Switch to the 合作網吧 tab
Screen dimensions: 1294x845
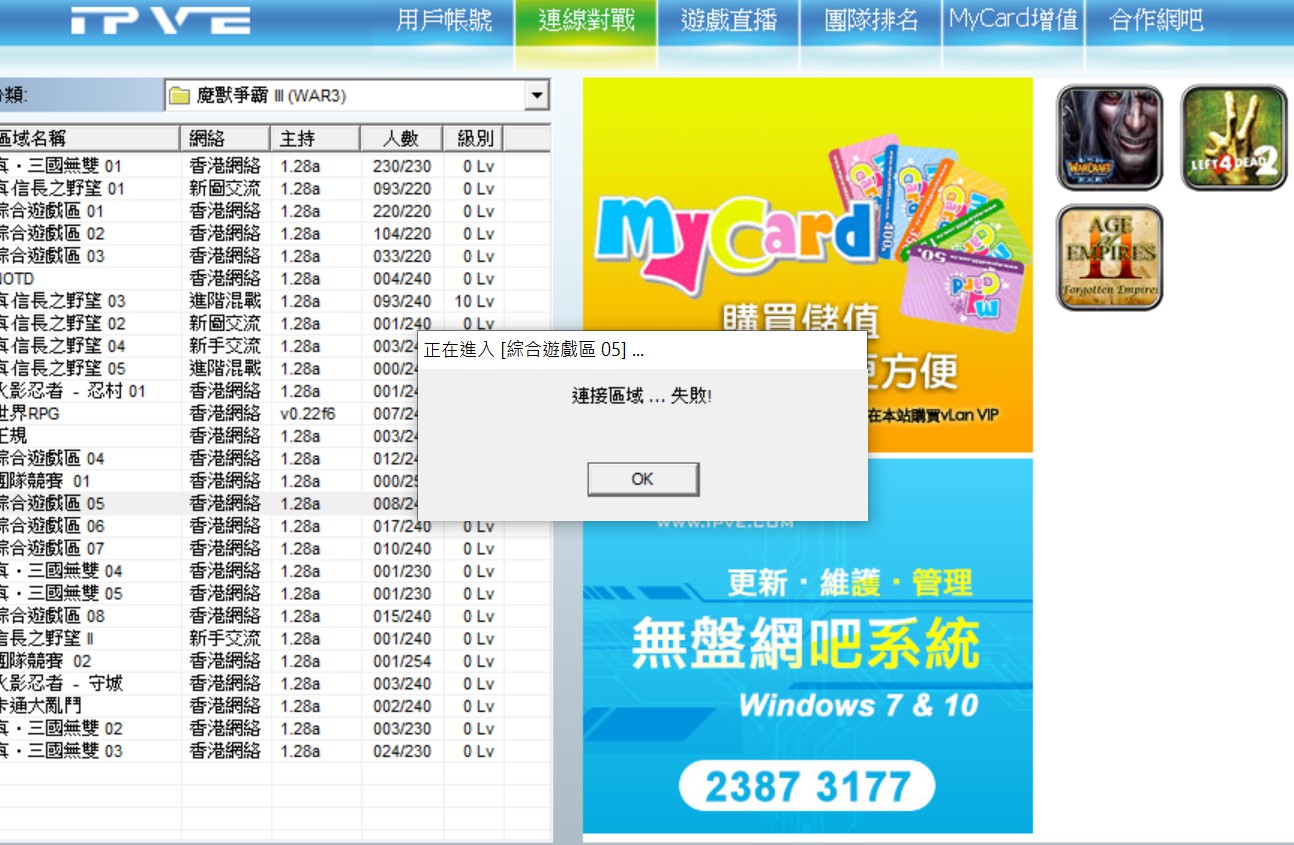click(x=1156, y=20)
